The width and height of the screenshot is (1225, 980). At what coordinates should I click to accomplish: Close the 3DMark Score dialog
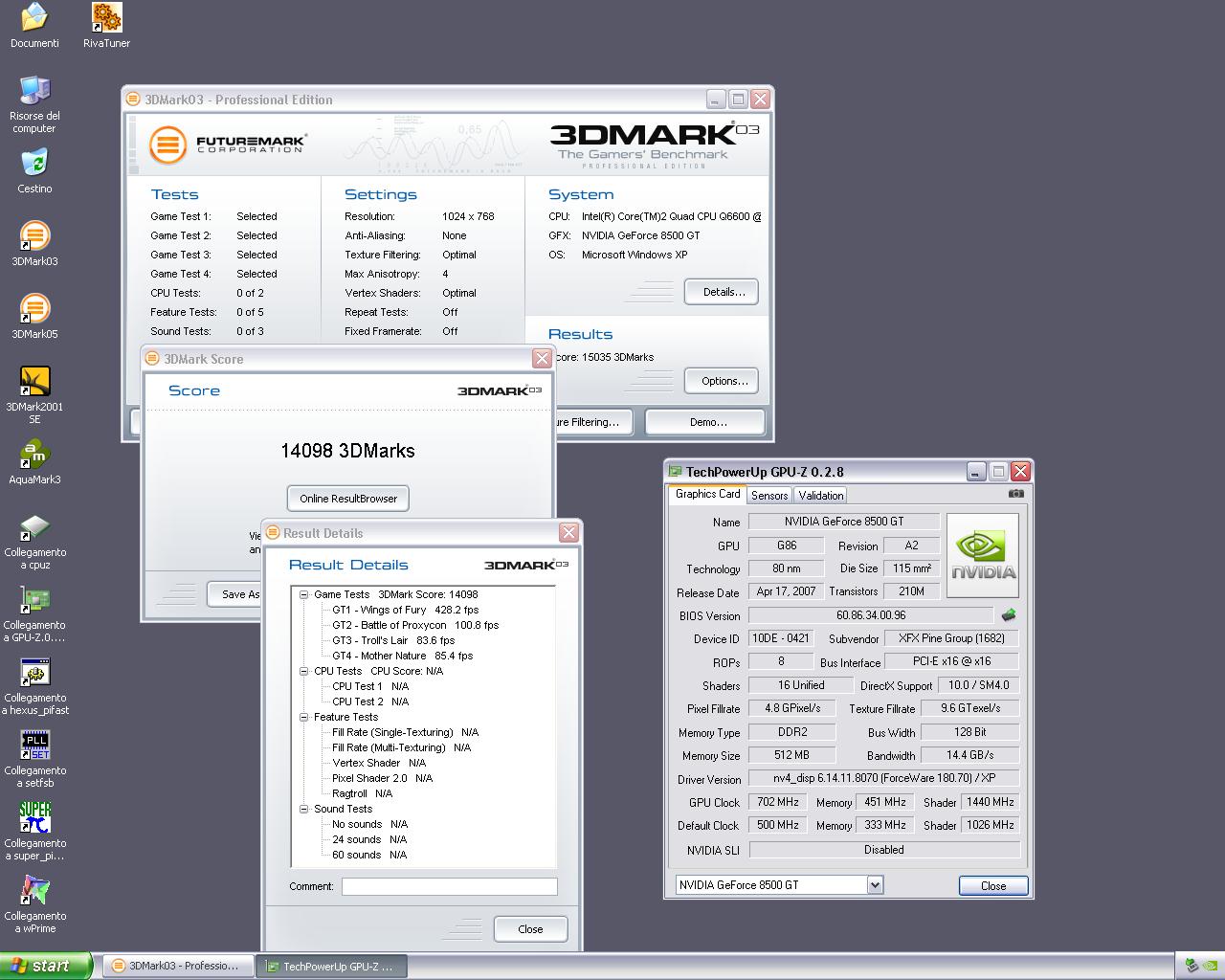[543, 359]
